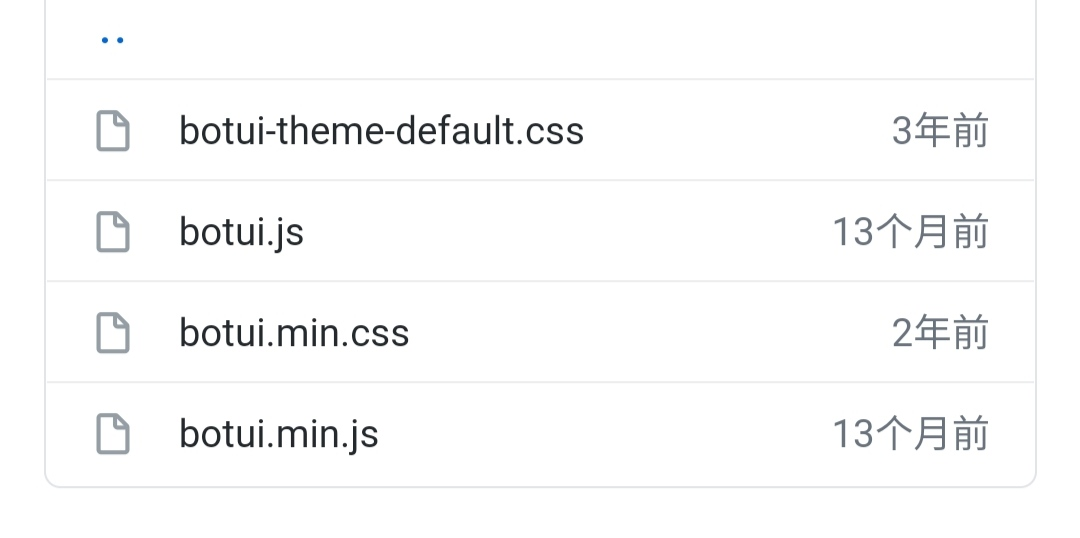Screen dimensions: 1080x538
Task: Click the margin left of the file list card
Action: (21, 260)
